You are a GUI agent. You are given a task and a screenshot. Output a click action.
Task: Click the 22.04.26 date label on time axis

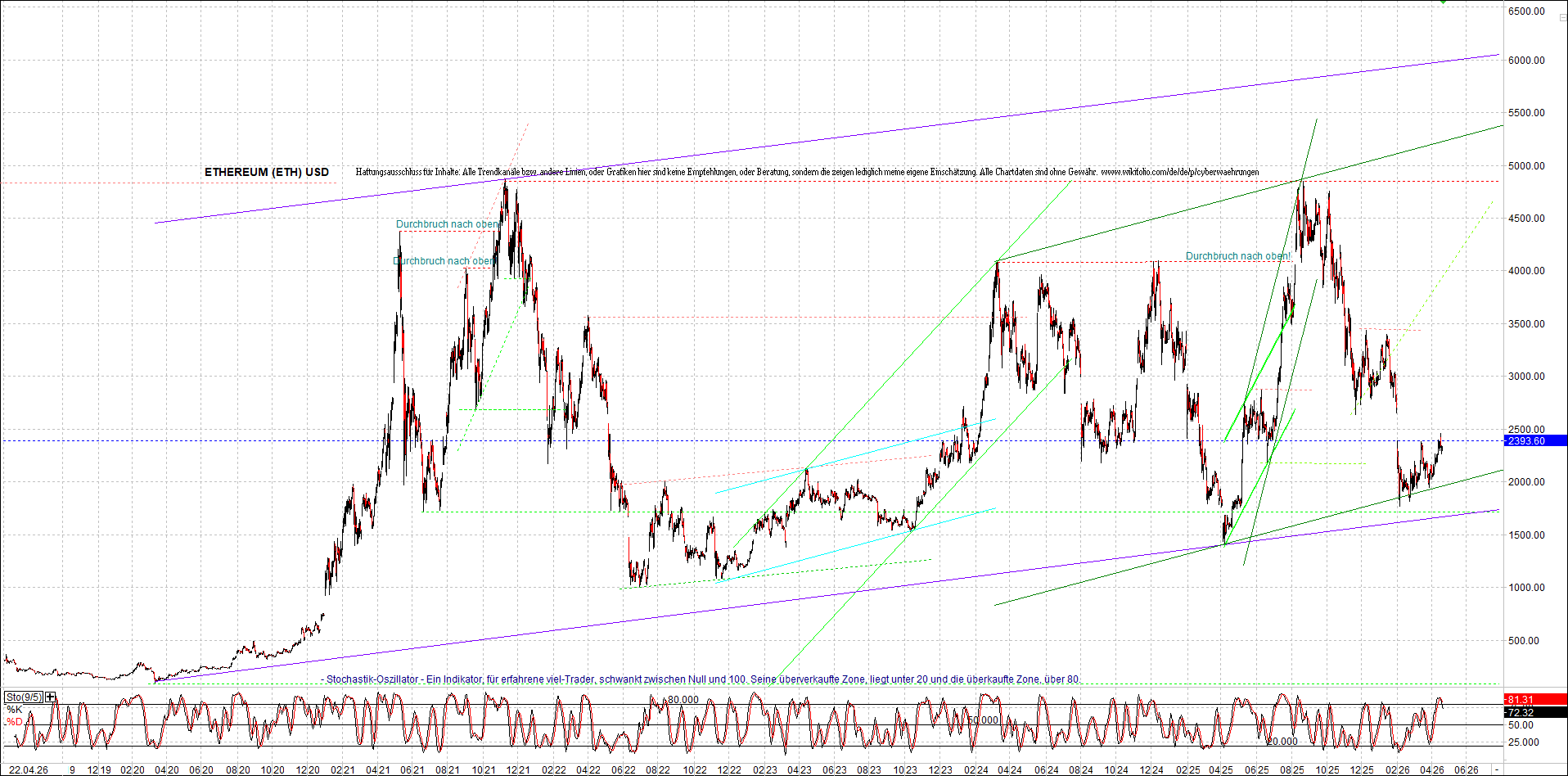[28, 770]
